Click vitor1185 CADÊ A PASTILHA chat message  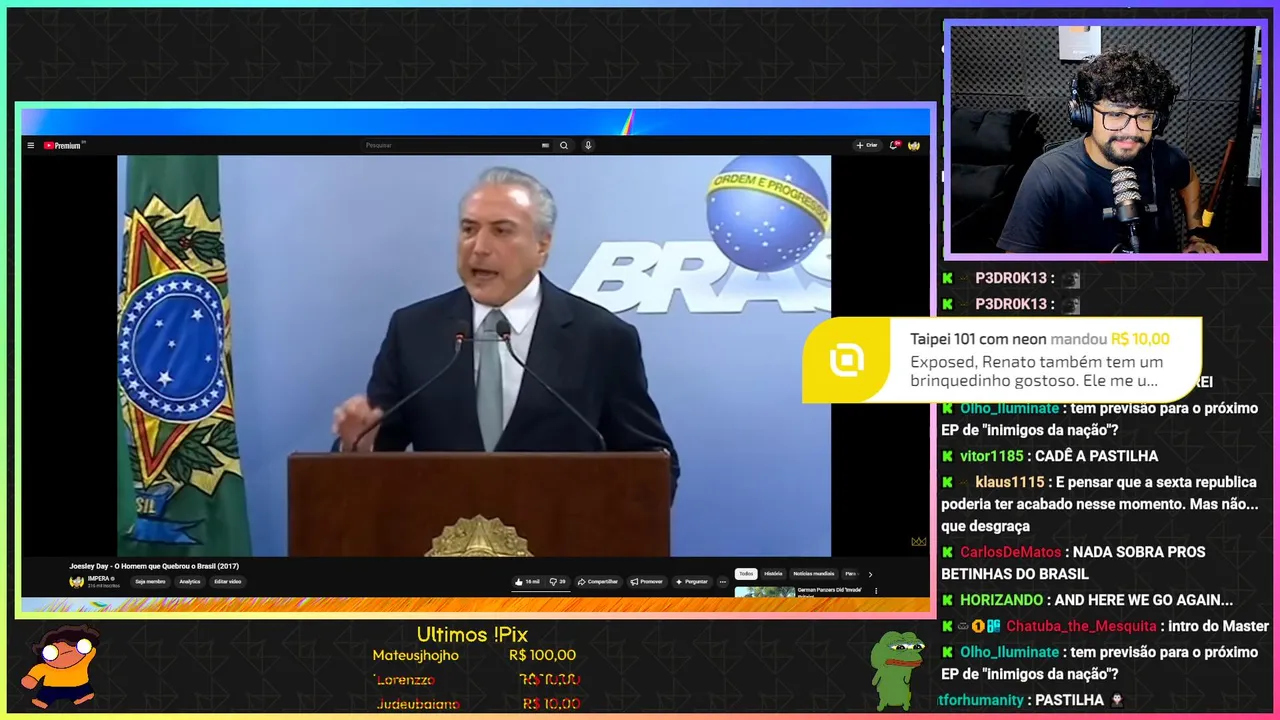point(1049,456)
